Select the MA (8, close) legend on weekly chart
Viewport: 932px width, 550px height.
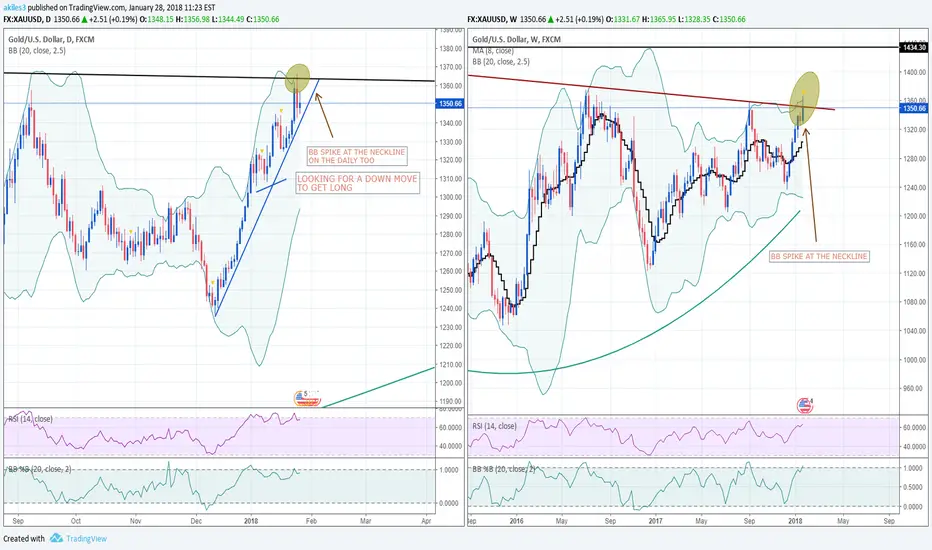(493, 51)
